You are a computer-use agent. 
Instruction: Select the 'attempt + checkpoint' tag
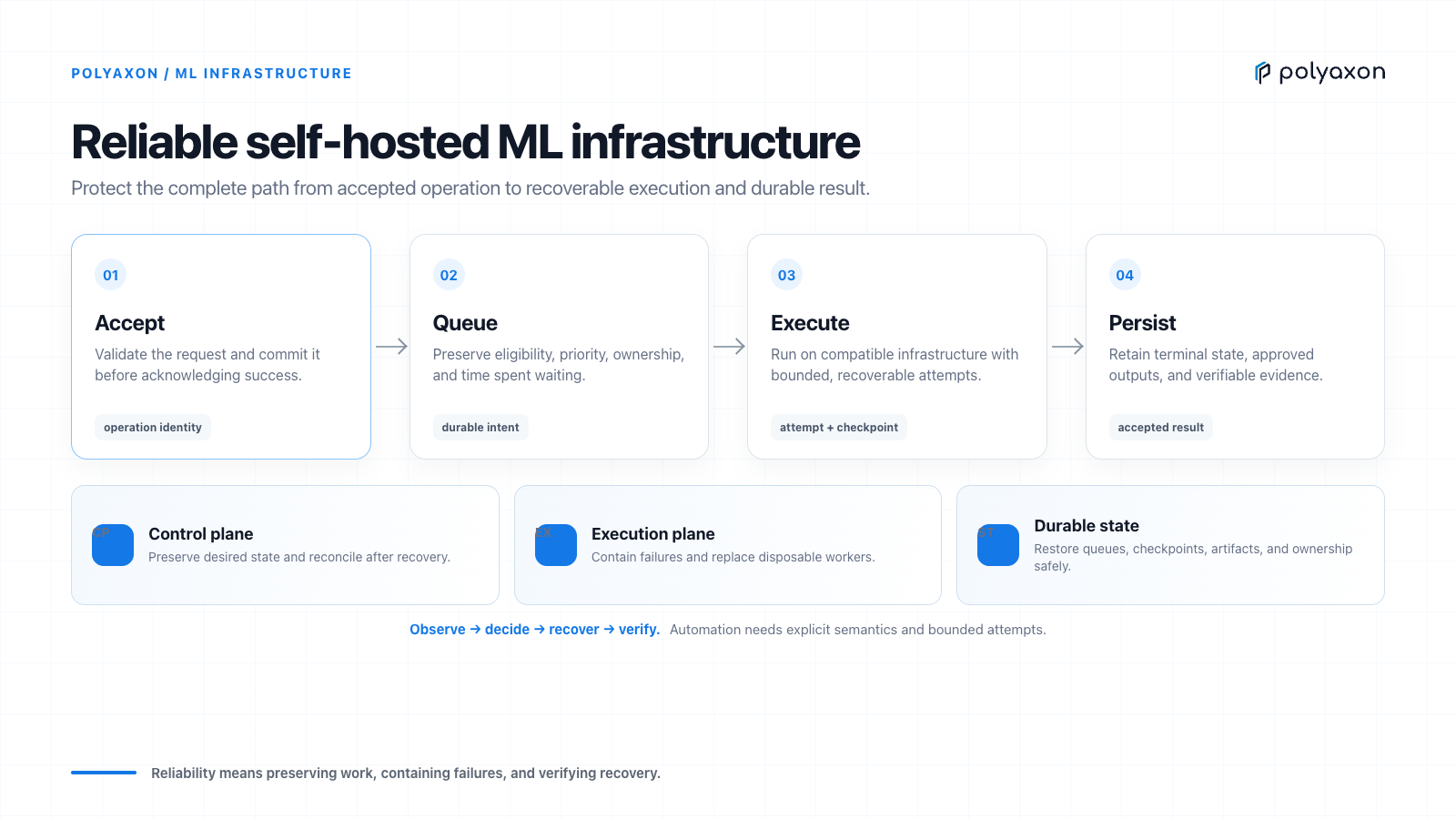pyautogui.click(x=839, y=428)
